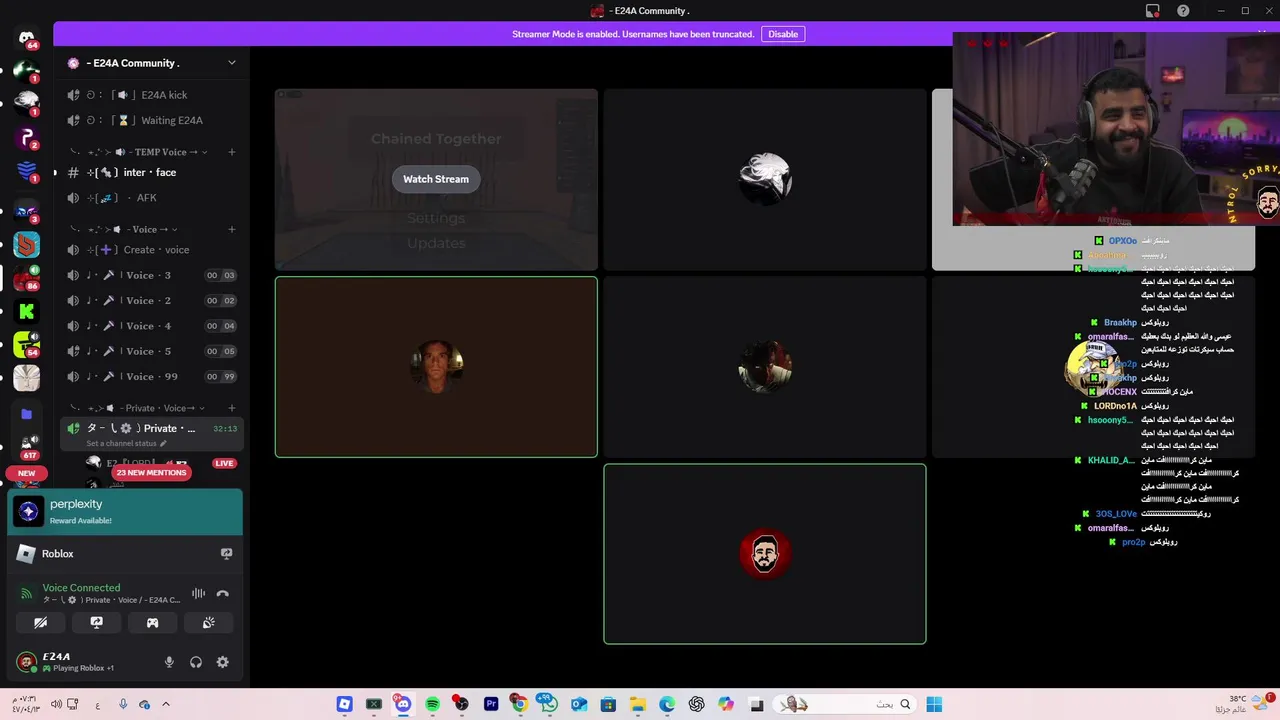Image resolution: width=1280 pixels, height=720 pixels.
Task: Open Microsoft Outlook from the taskbar
Action: (579, 704)
